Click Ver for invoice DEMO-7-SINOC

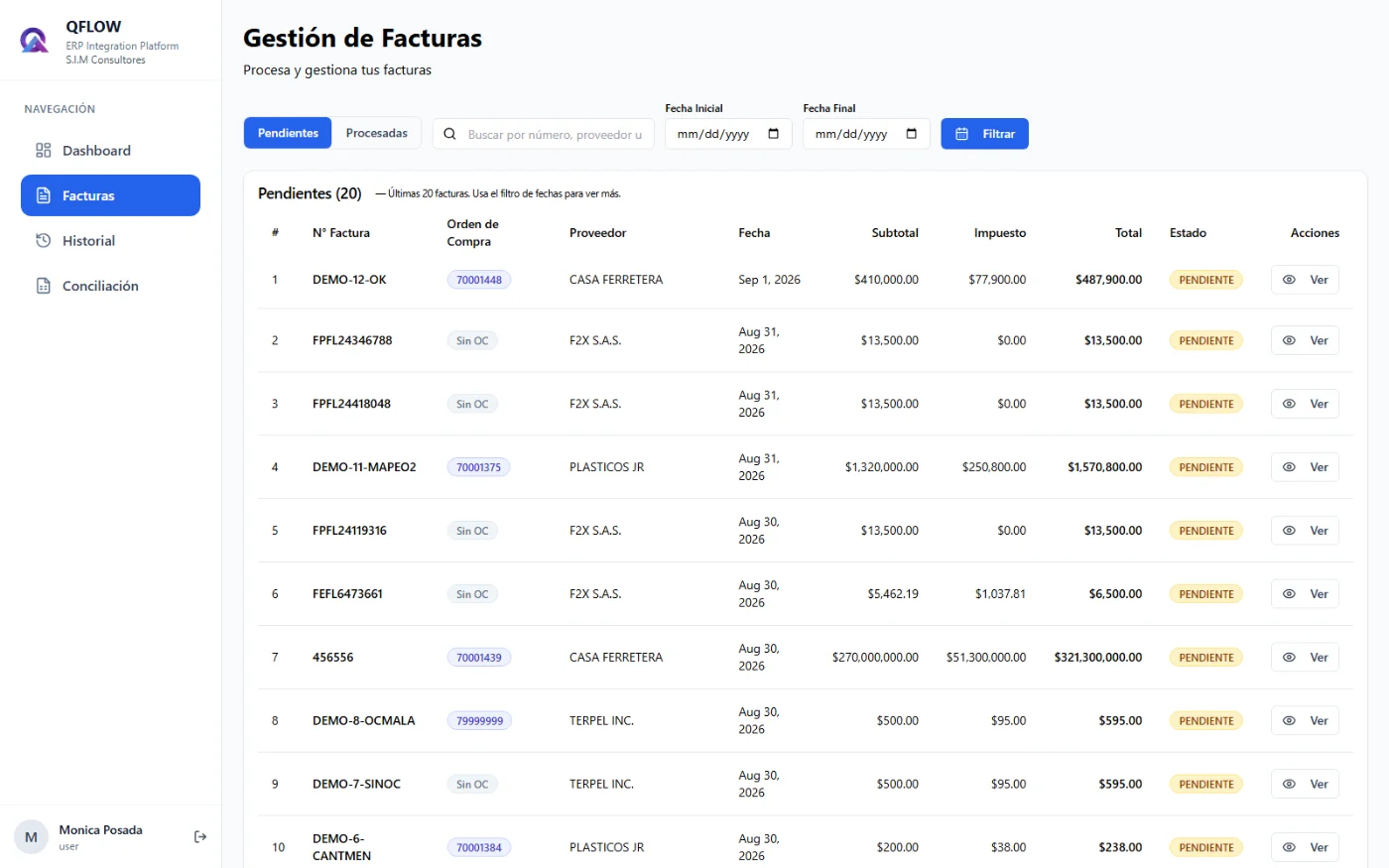tap(1305, 784)
